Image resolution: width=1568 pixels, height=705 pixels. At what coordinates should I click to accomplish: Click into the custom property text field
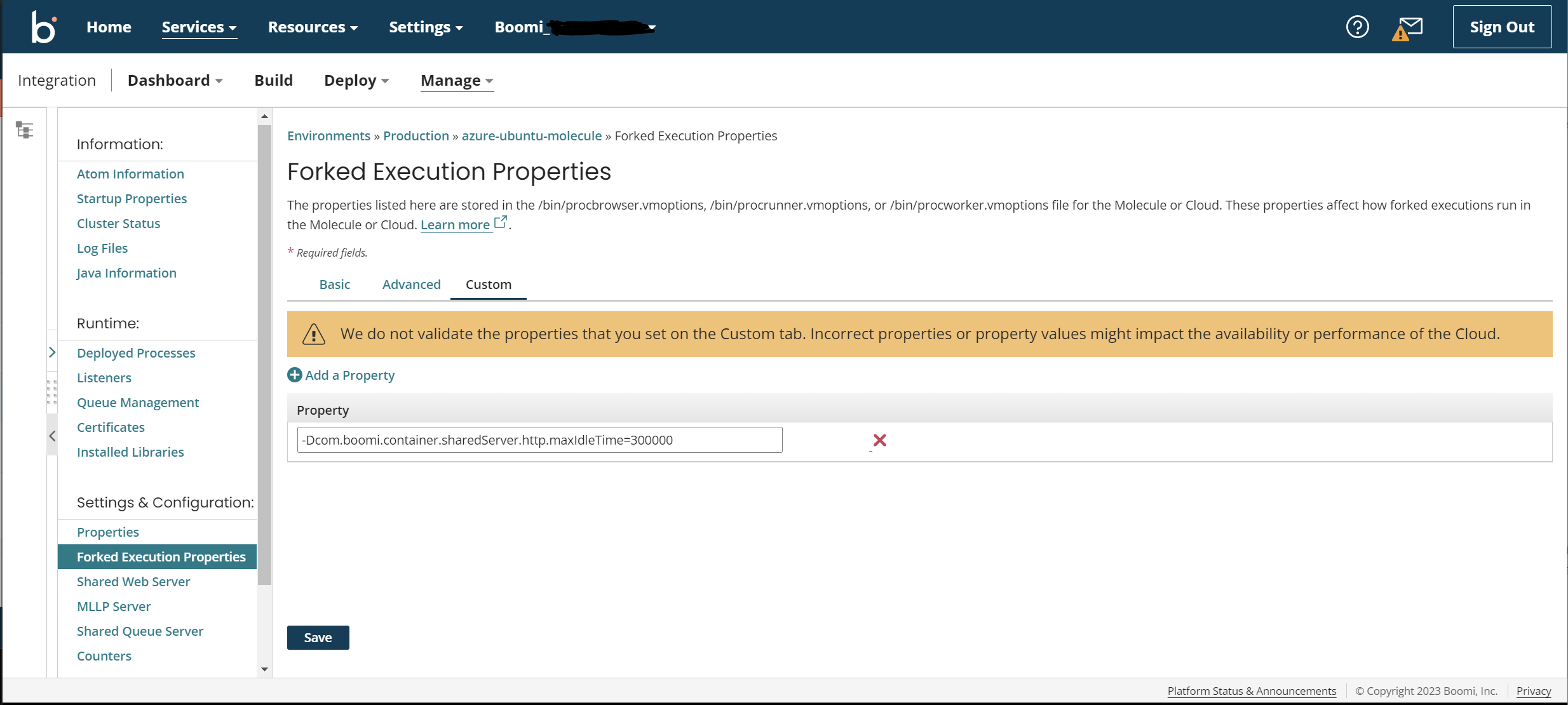point(539,440)
